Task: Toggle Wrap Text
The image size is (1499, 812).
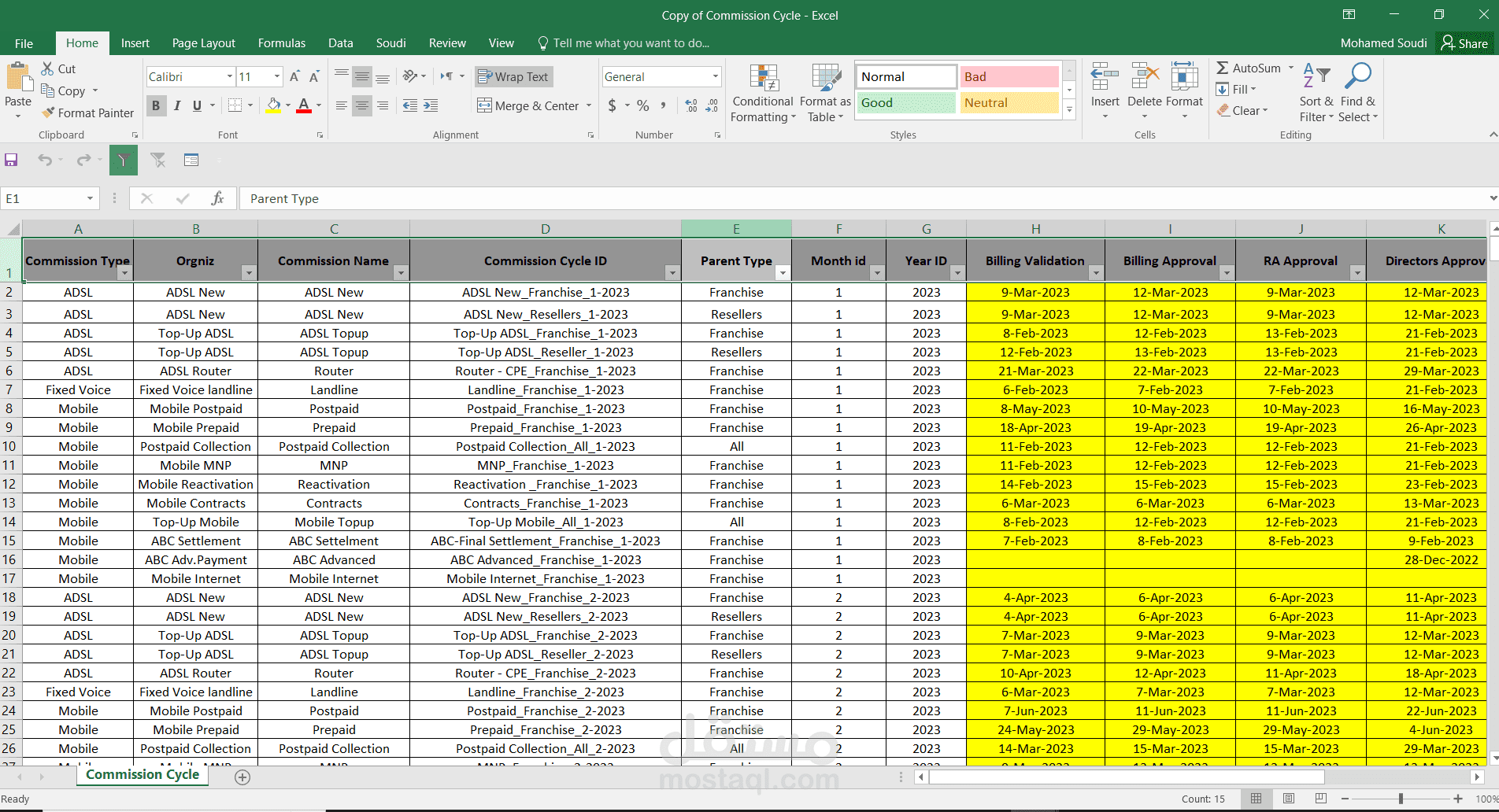Action: pos(513,76)
